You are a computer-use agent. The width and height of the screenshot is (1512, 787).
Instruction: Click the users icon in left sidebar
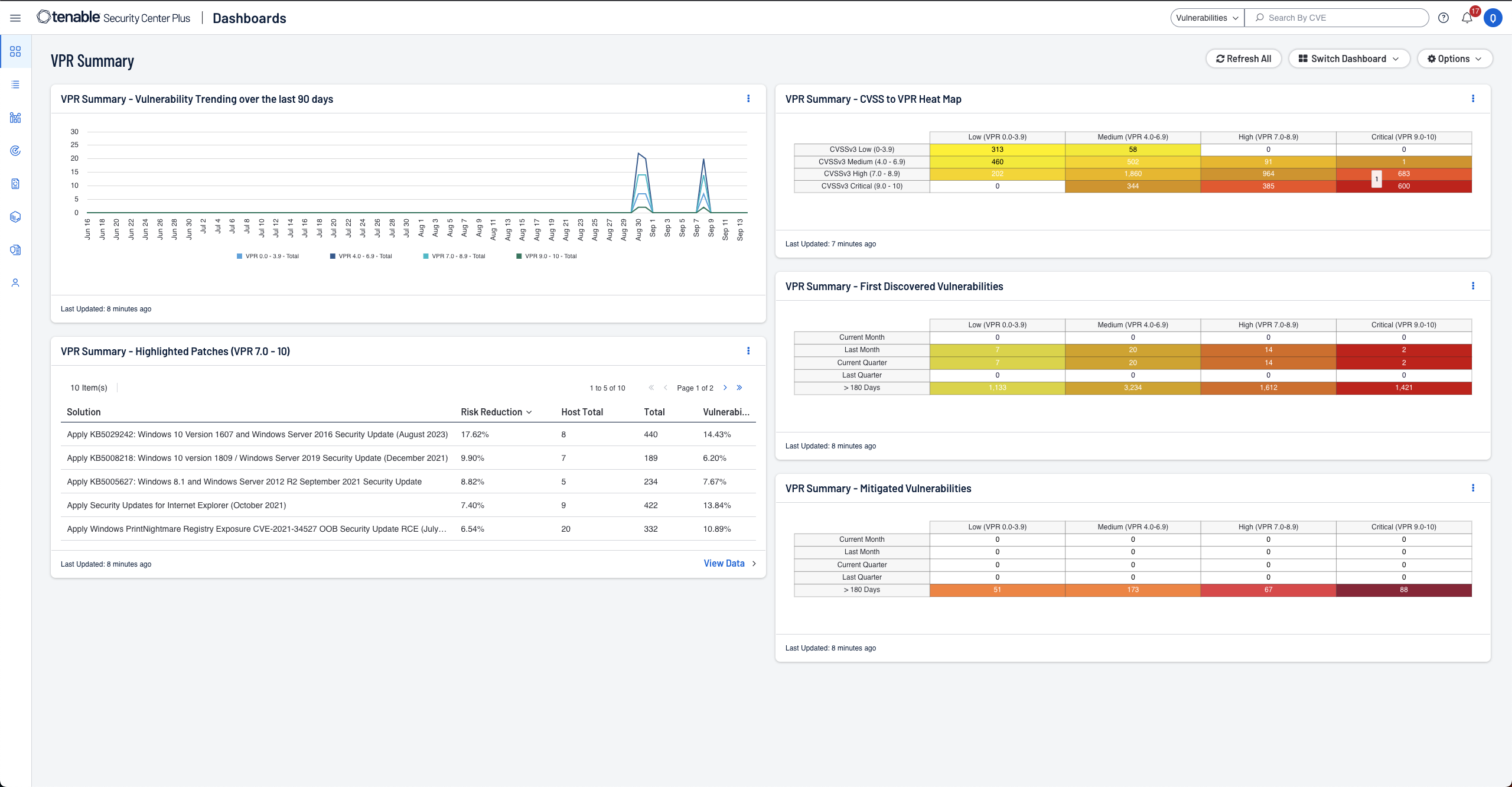[15, 283]
